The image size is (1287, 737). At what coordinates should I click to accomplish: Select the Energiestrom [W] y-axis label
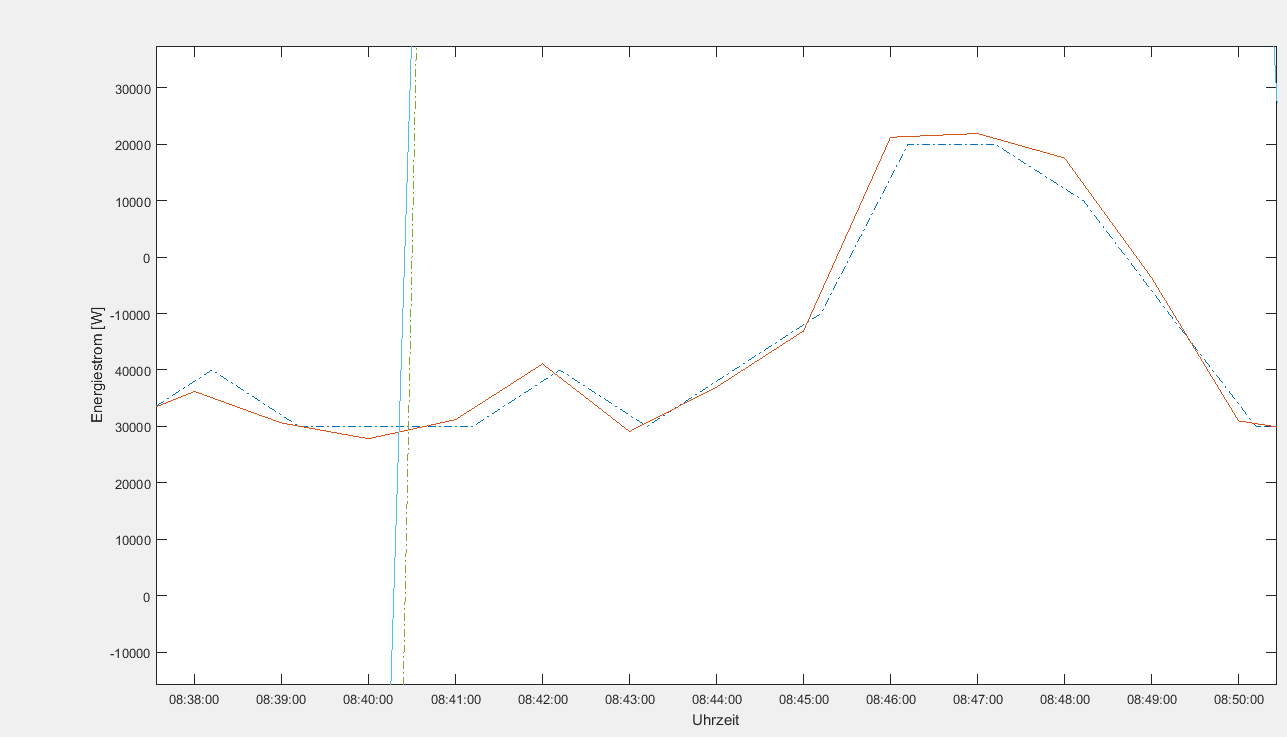coord(97,364)
